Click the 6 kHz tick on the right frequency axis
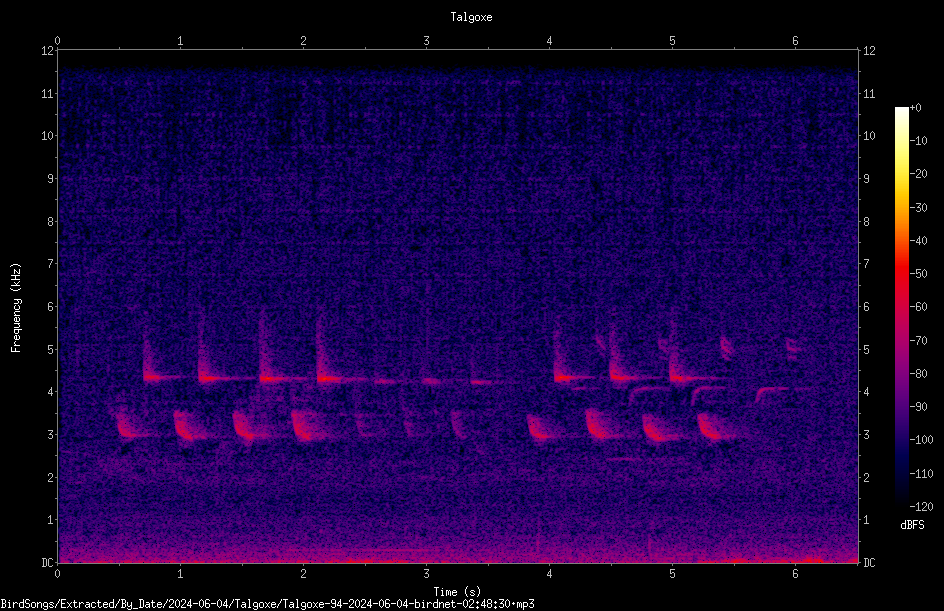The image size is (944, 611). point(866,306)
